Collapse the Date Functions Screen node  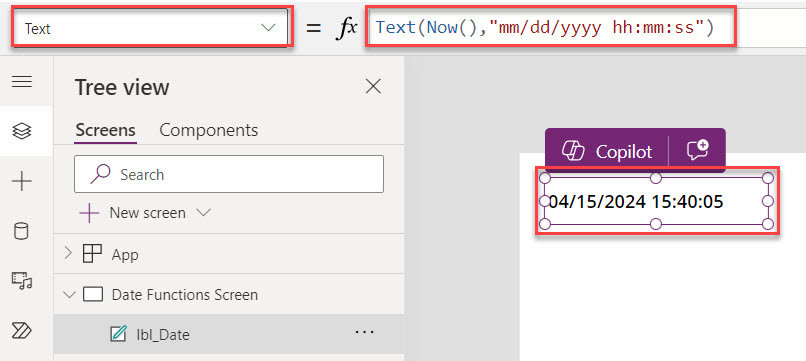(68, 295)
